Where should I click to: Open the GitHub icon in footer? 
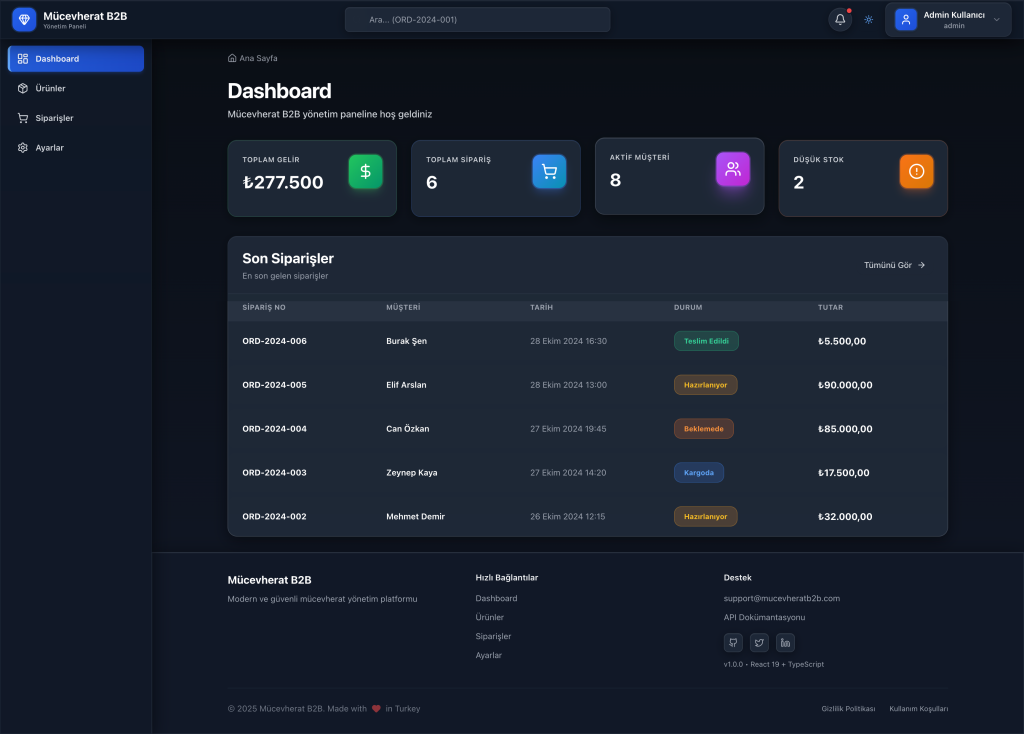733,643
